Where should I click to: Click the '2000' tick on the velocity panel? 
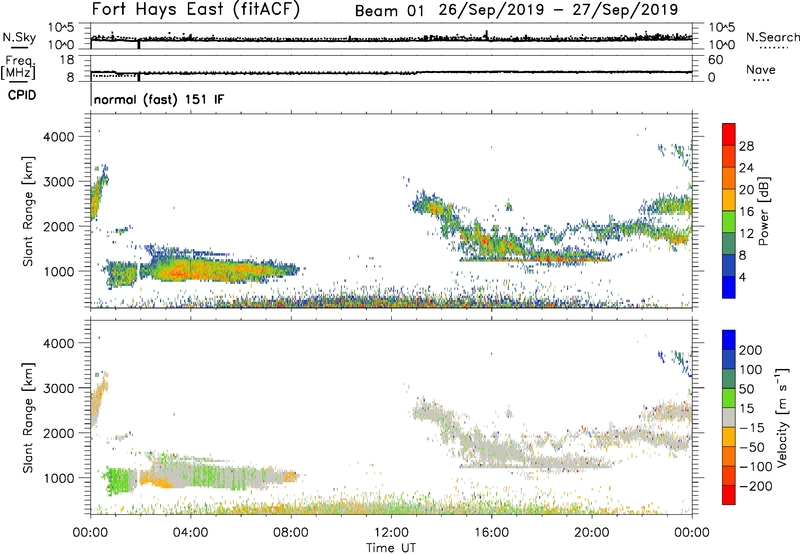[58, 433]
